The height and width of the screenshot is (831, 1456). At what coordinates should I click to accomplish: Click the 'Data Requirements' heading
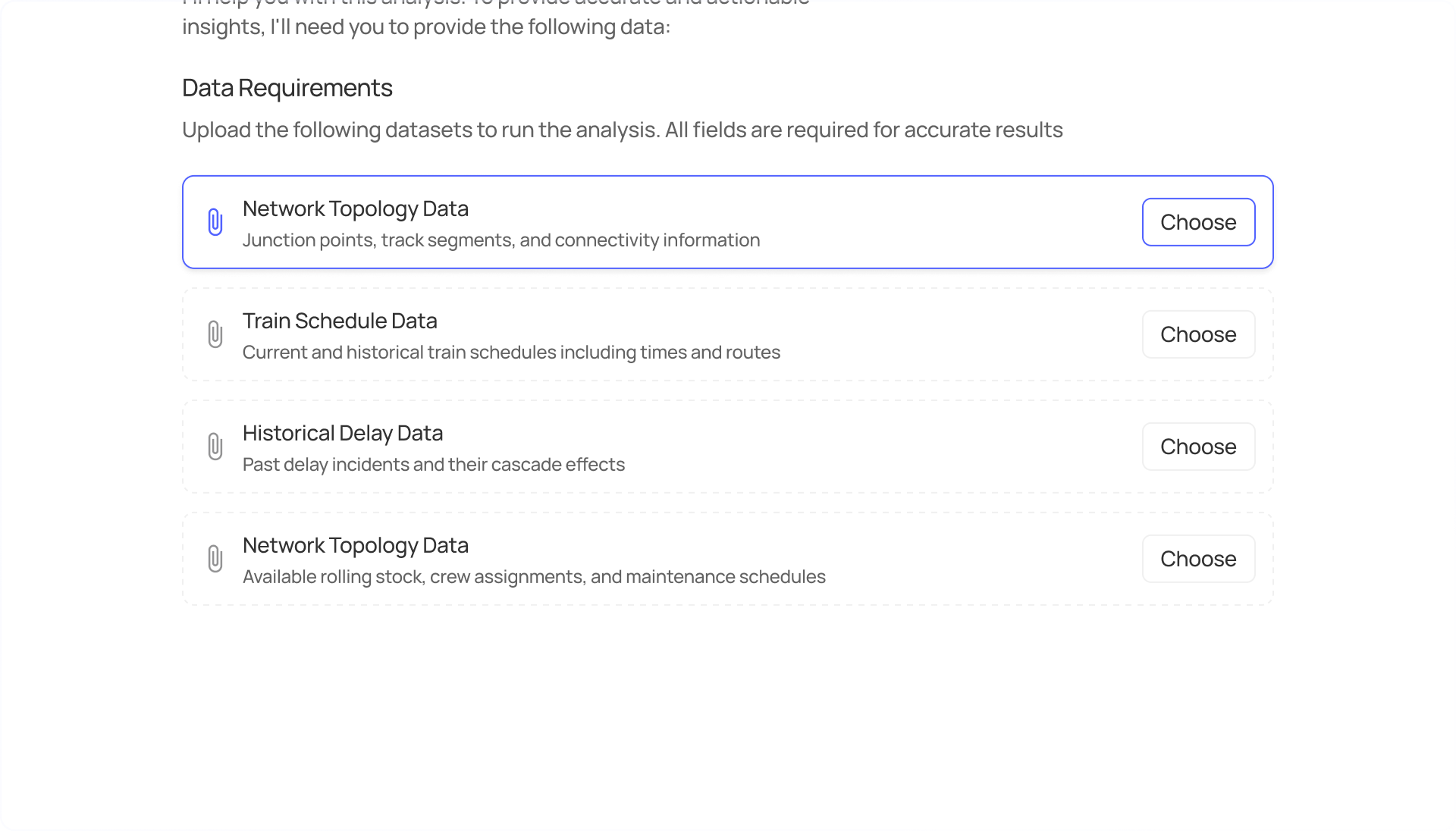(287, 88)
